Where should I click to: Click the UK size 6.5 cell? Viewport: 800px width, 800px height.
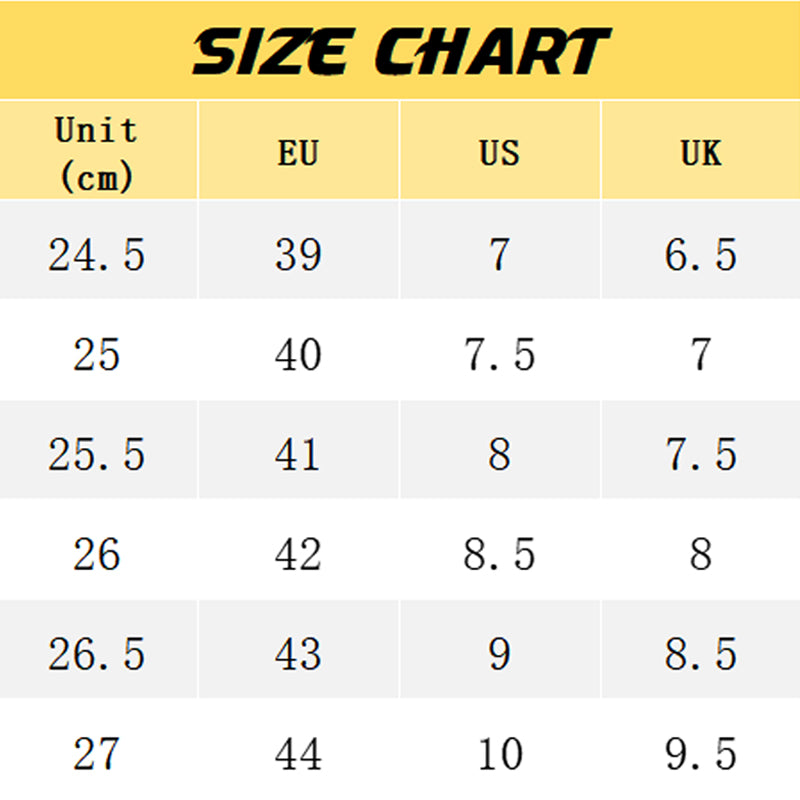point(701,249)
